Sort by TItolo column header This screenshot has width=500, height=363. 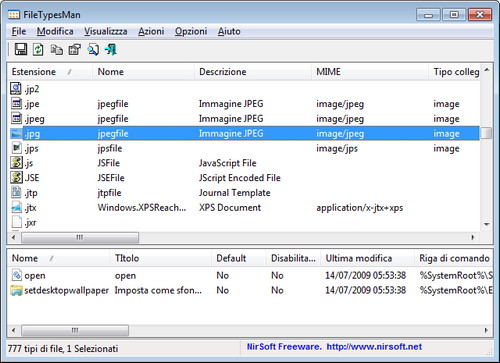point(161,258)
